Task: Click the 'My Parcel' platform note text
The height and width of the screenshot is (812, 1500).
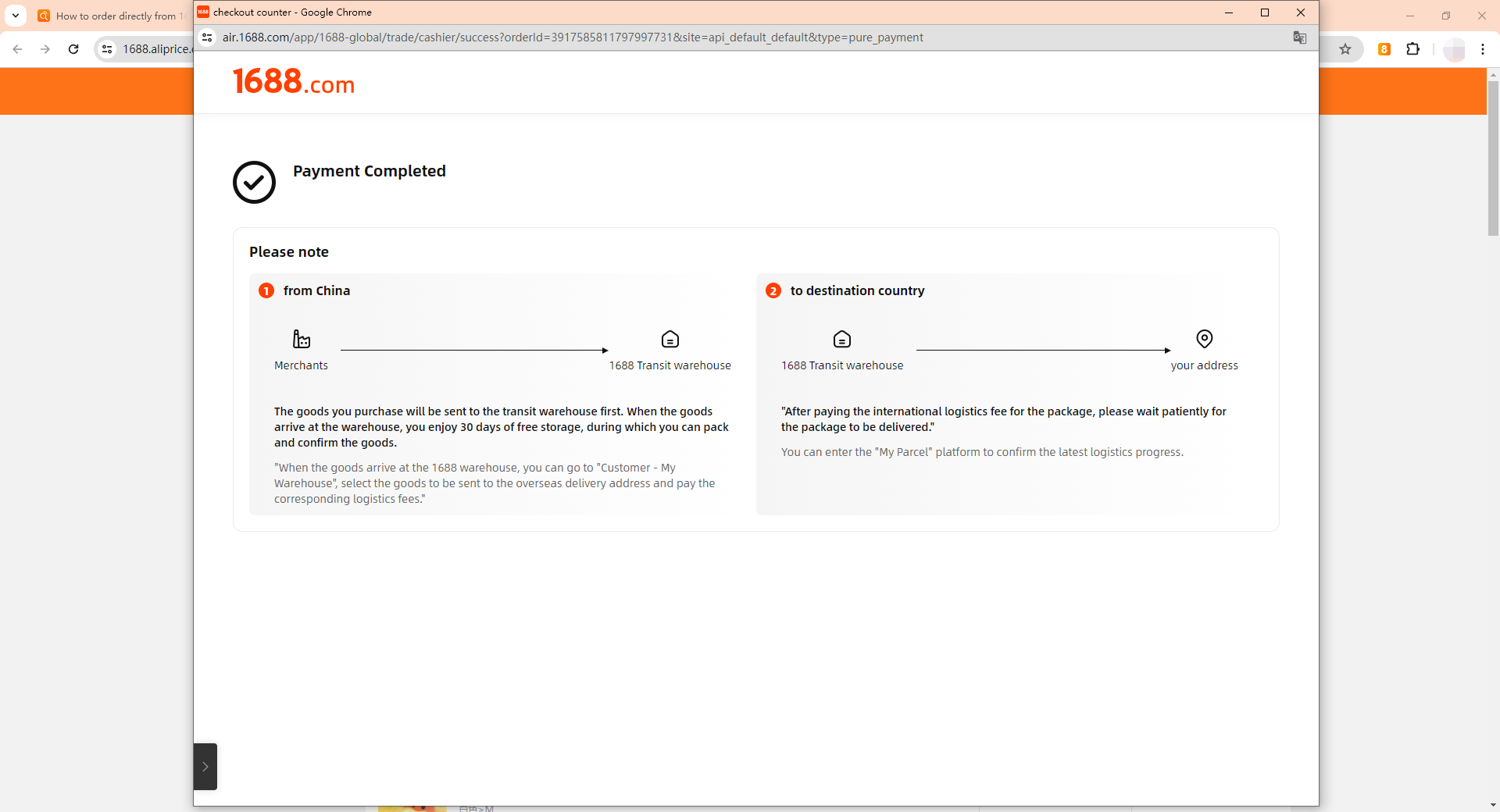Action: point(982,452)
